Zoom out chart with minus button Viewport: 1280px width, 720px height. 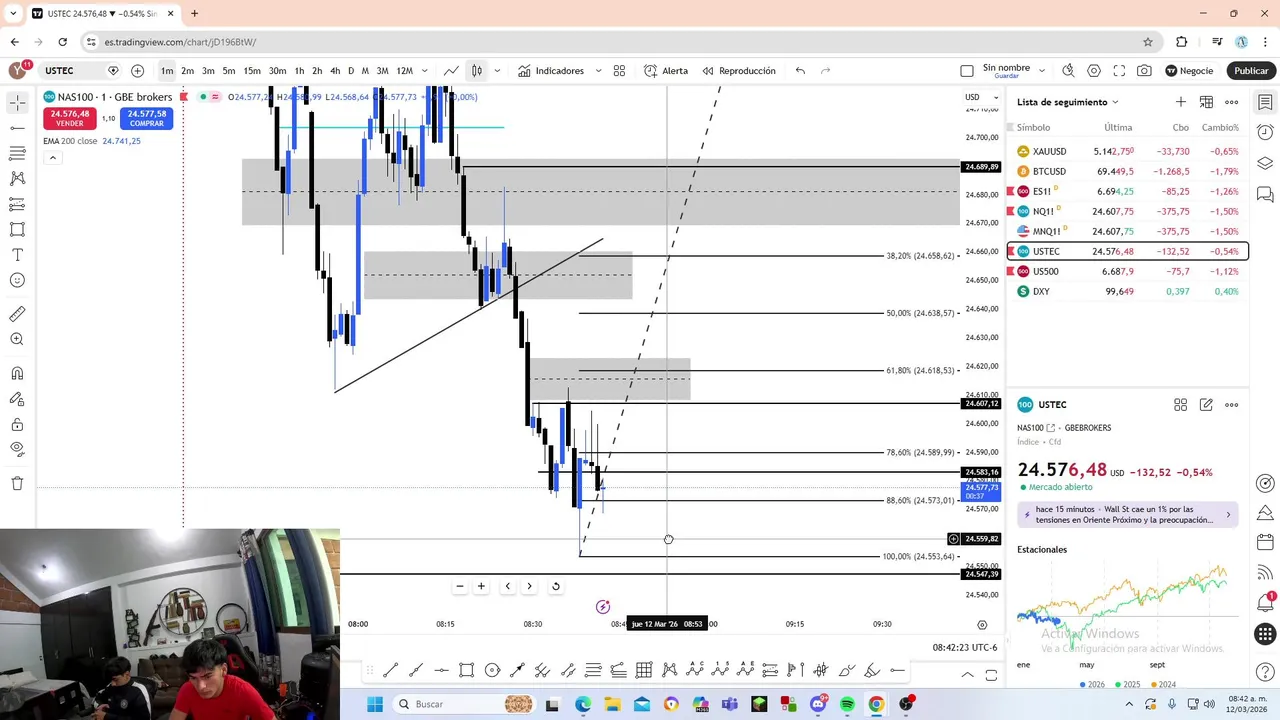[x=460, y=586]
